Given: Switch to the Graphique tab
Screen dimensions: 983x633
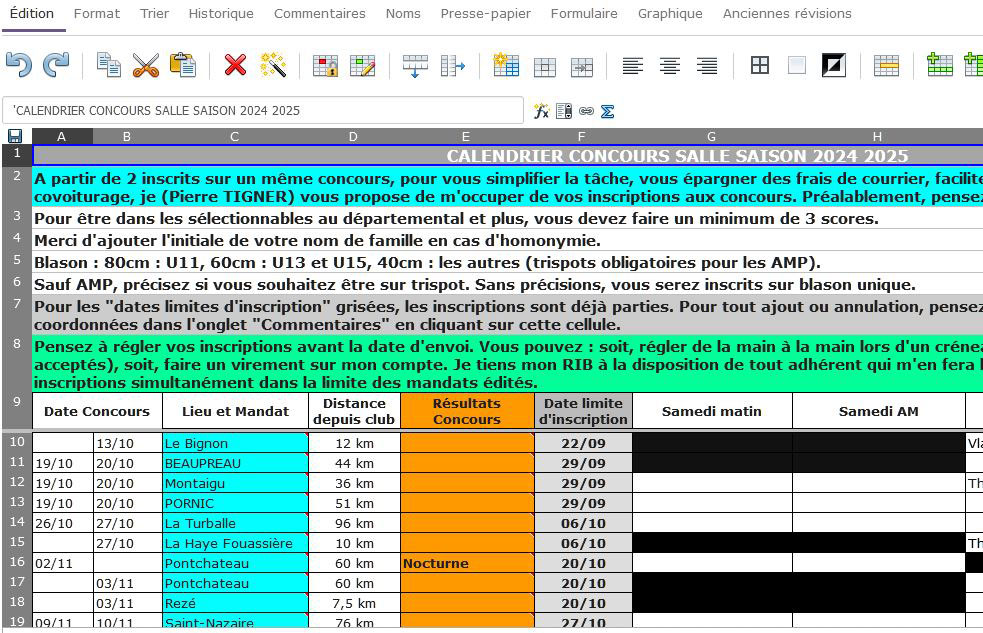Looking at the screenshot, I should pos(670,14).
